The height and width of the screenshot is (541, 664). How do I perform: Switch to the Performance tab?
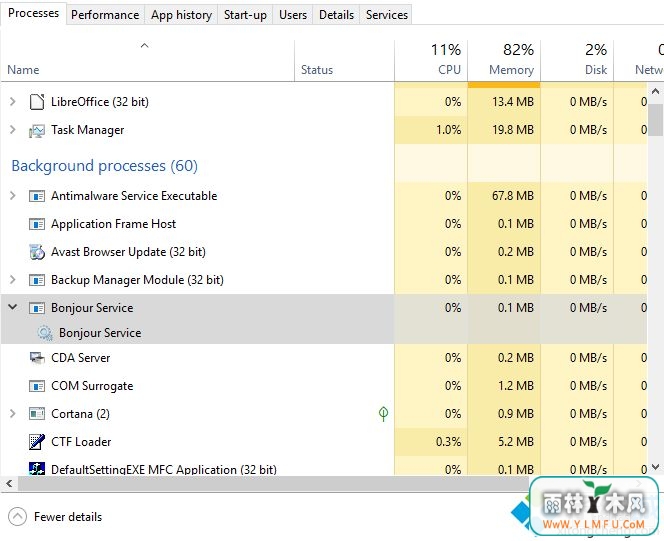(105, 15)
